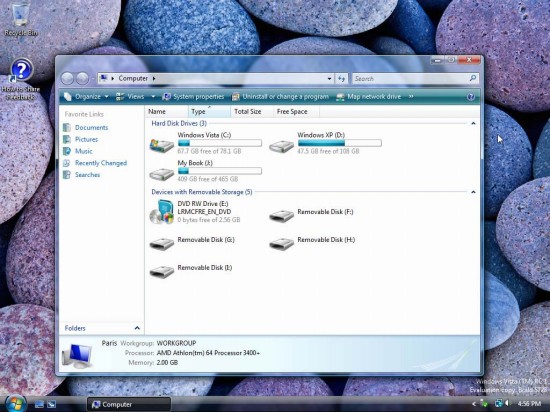Click the 67.7 GB free of 78.1 GB text

[209, 151]
